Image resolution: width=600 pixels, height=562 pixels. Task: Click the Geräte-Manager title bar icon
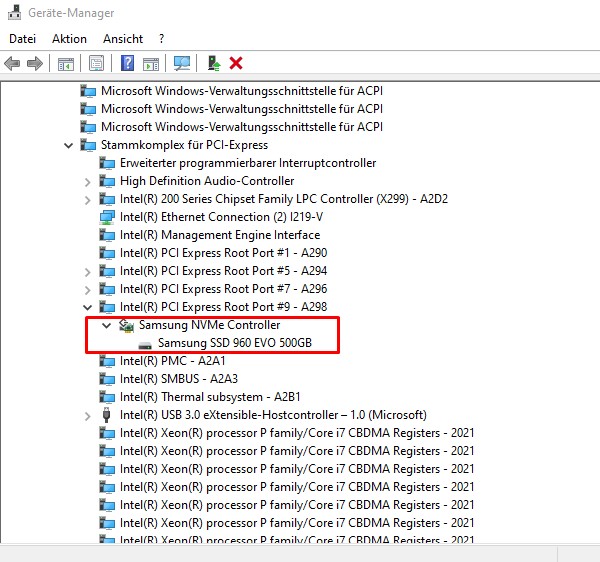click(x=15, y=13)
